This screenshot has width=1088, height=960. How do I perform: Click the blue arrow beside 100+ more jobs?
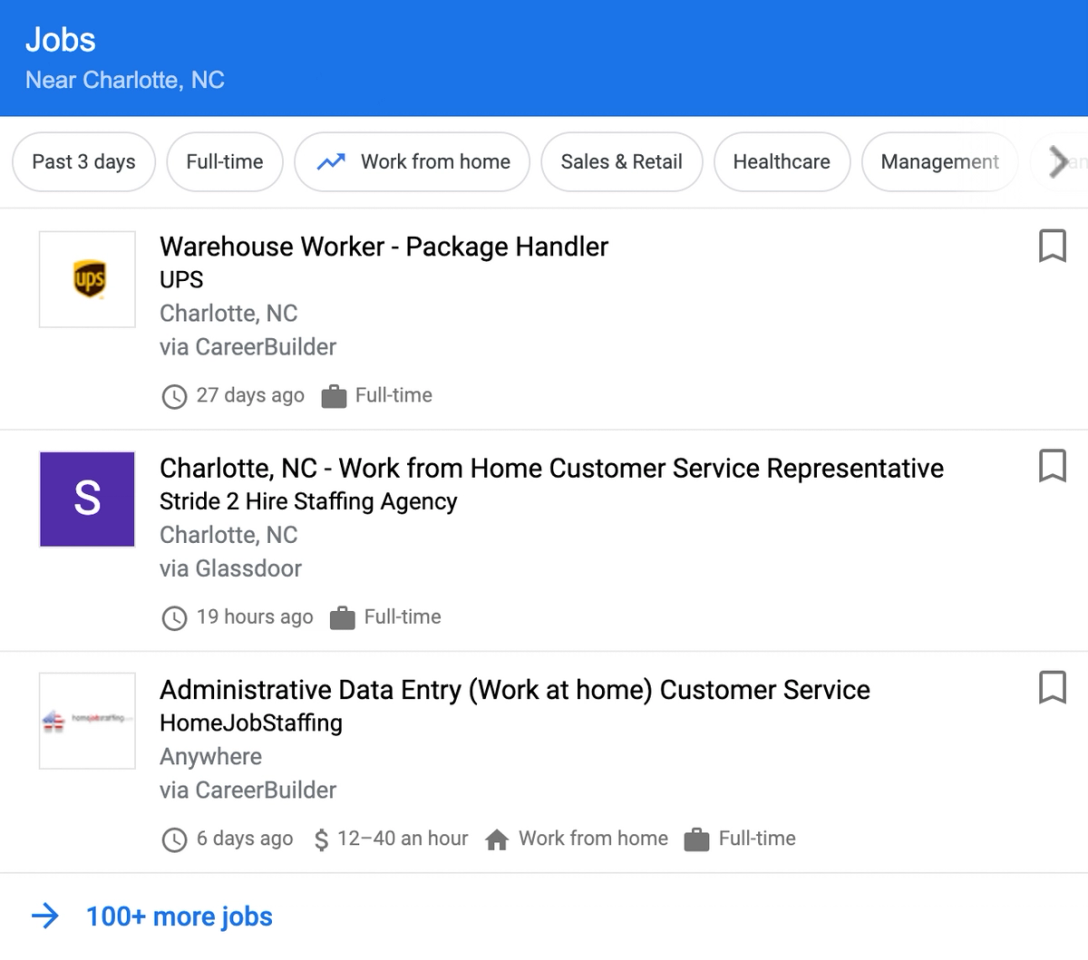pos(45,915)
